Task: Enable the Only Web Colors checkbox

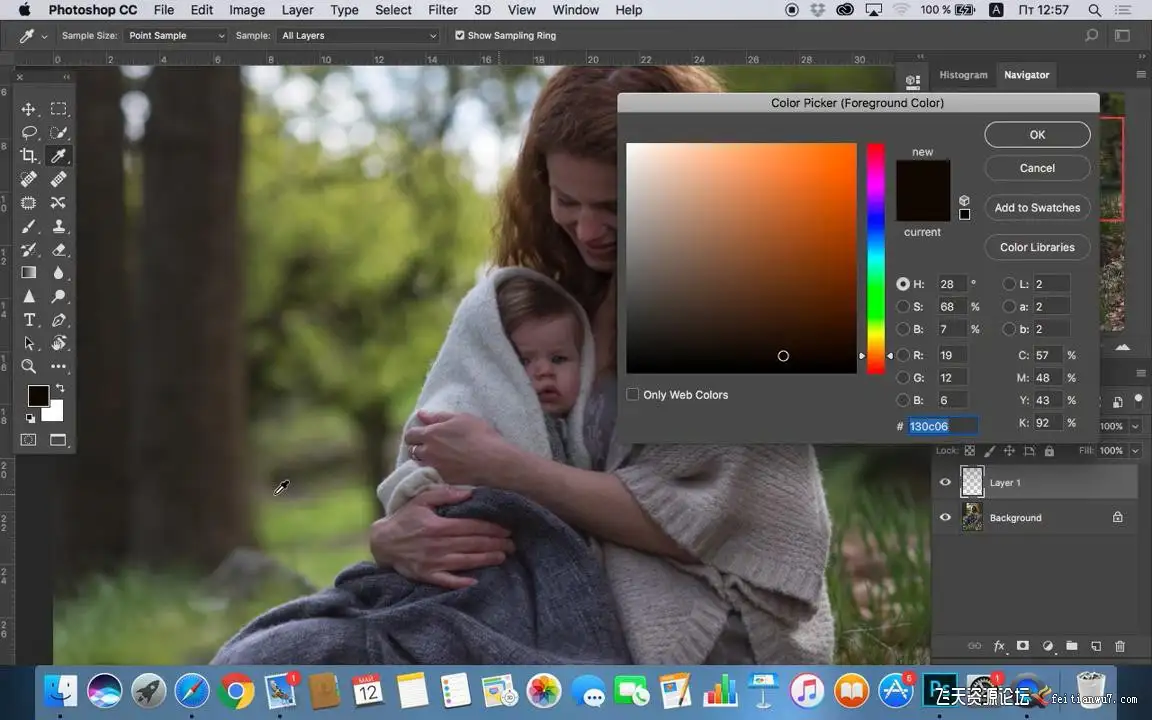Action: pos(632,395)
